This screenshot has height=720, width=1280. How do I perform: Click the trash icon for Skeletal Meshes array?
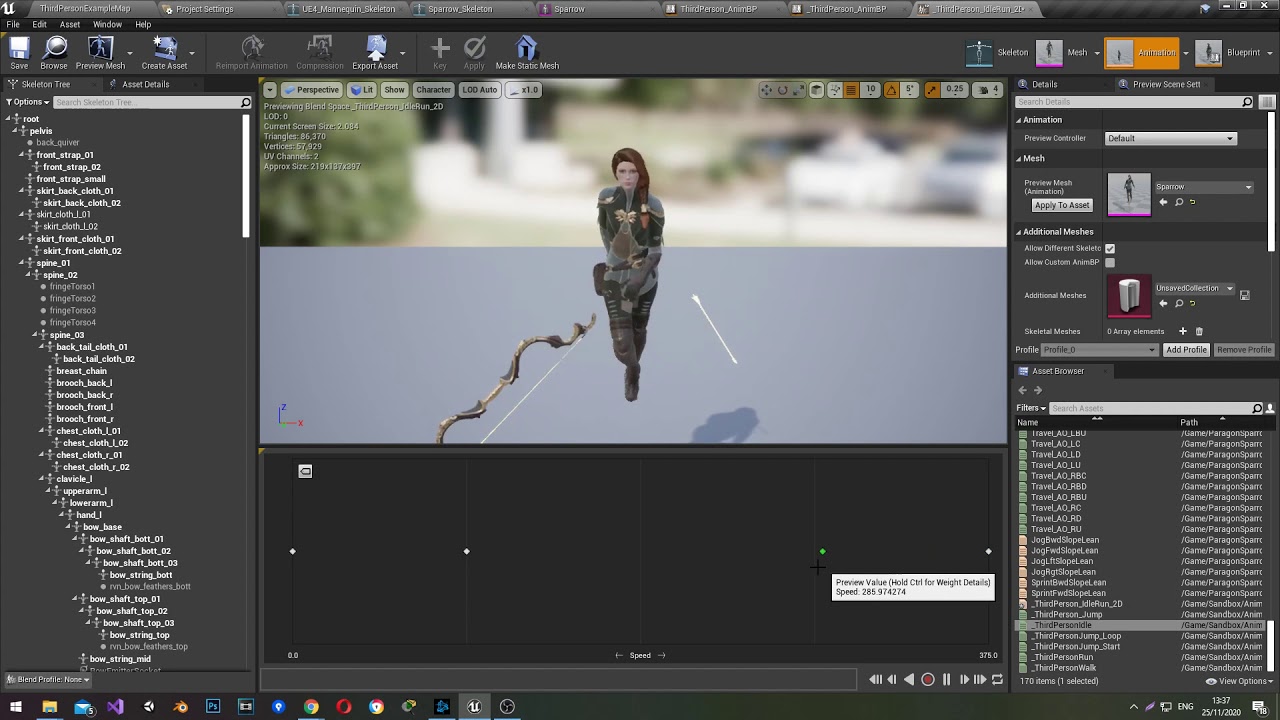coord(1199,331)
